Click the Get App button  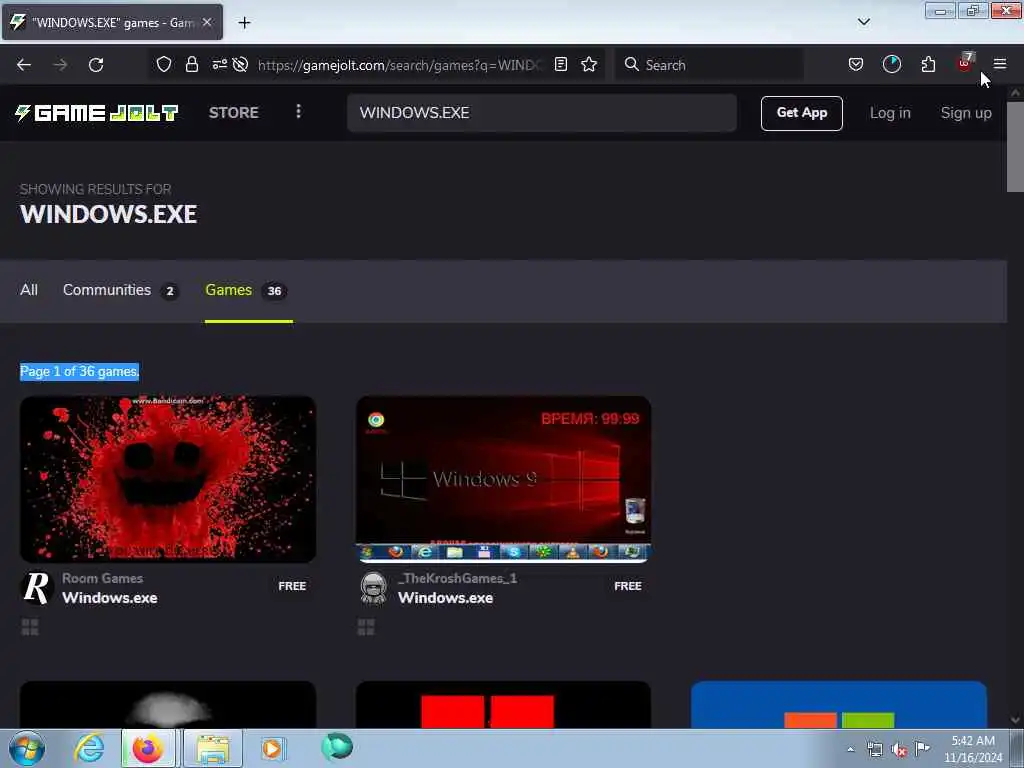click(x=801, y=113)
